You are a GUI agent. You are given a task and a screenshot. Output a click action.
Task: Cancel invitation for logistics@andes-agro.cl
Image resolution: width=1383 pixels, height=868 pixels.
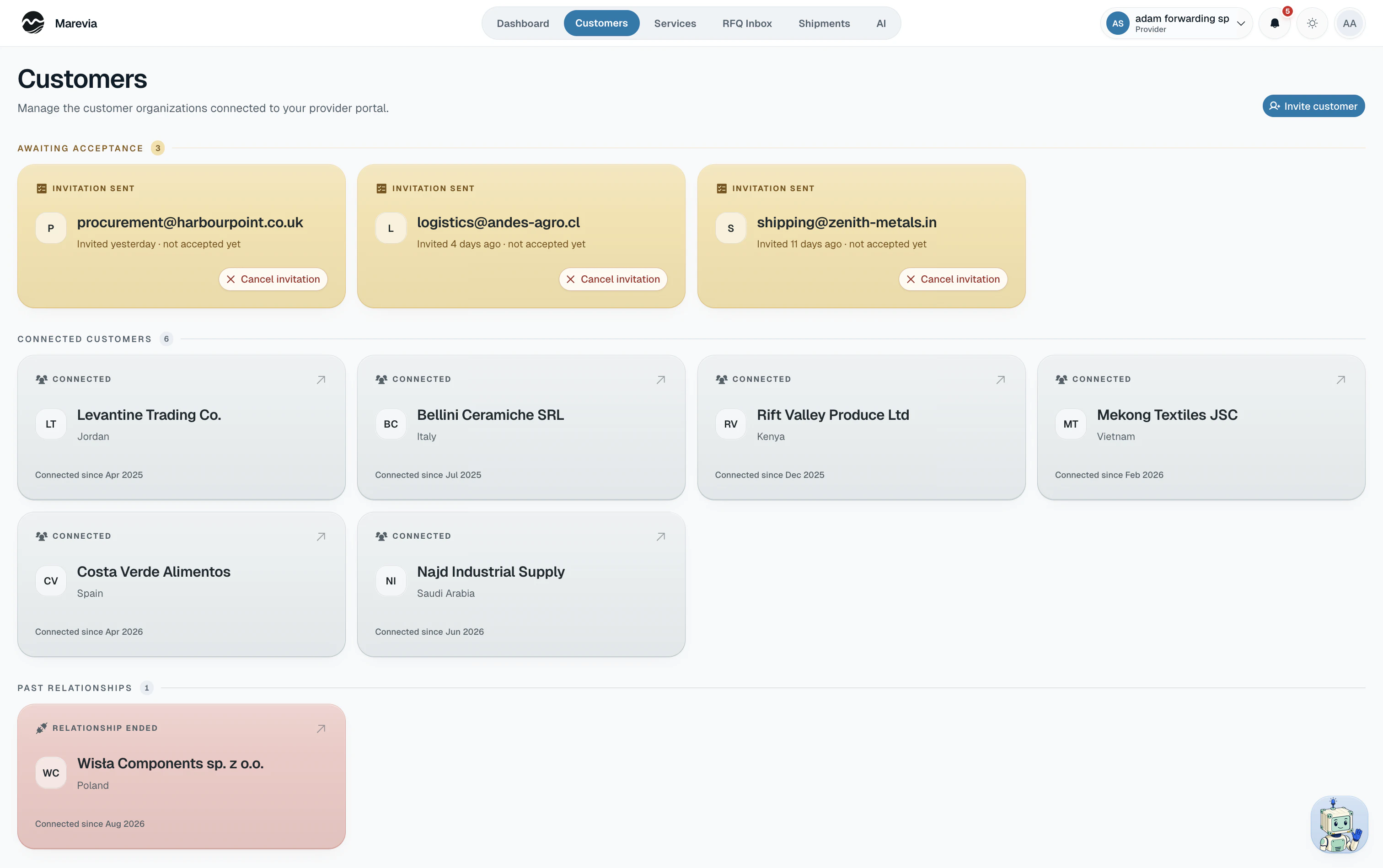tap(613, 279)
